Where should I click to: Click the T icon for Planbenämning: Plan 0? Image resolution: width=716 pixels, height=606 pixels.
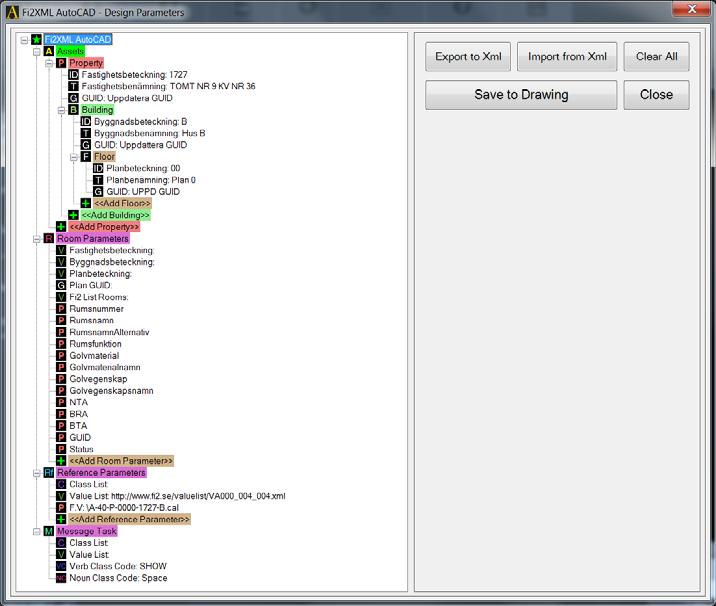98,180
